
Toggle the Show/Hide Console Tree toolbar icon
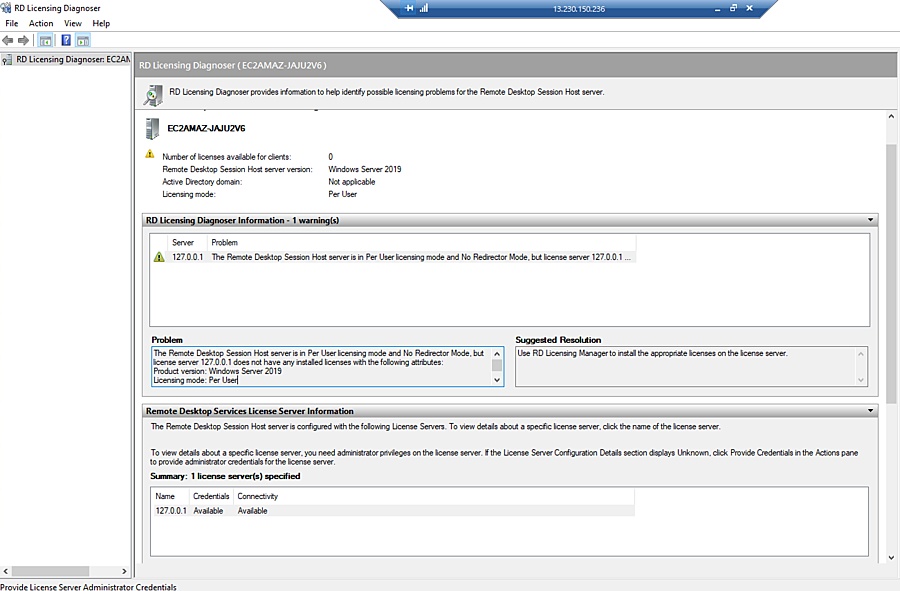point(45,40)
